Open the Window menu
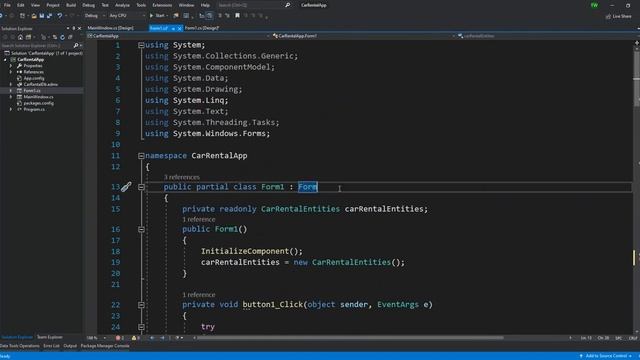Image resolution: width=640 pixels, height=360 pixels. tap(187, 5)
